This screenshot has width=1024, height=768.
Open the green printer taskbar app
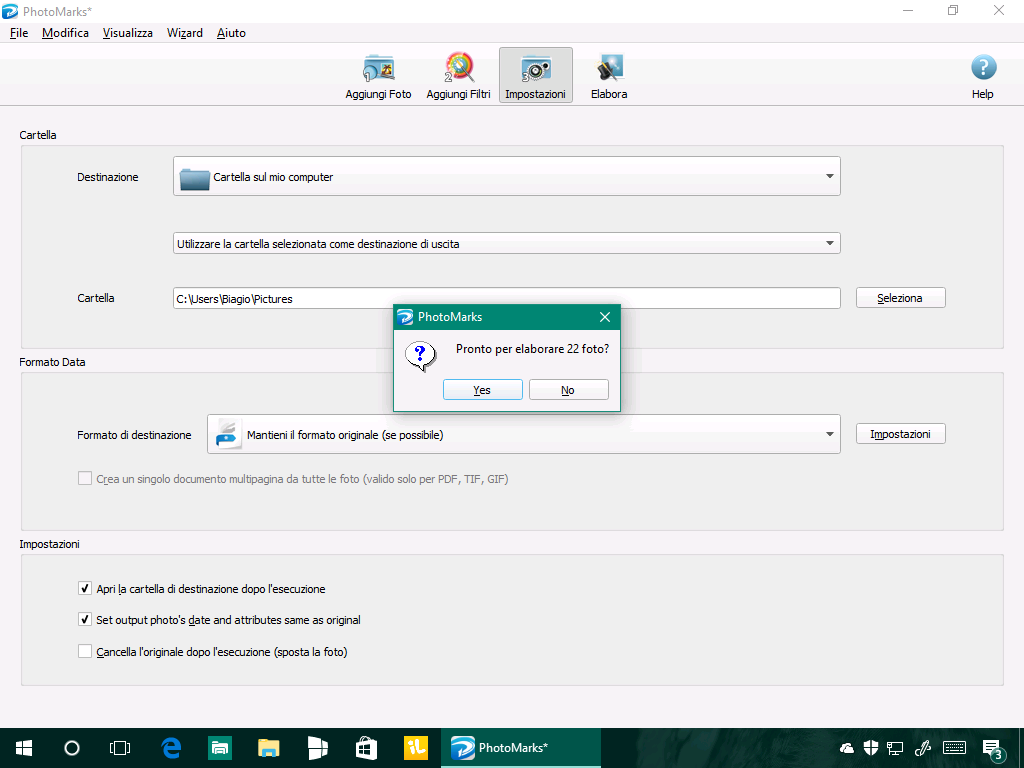(220, 748)
